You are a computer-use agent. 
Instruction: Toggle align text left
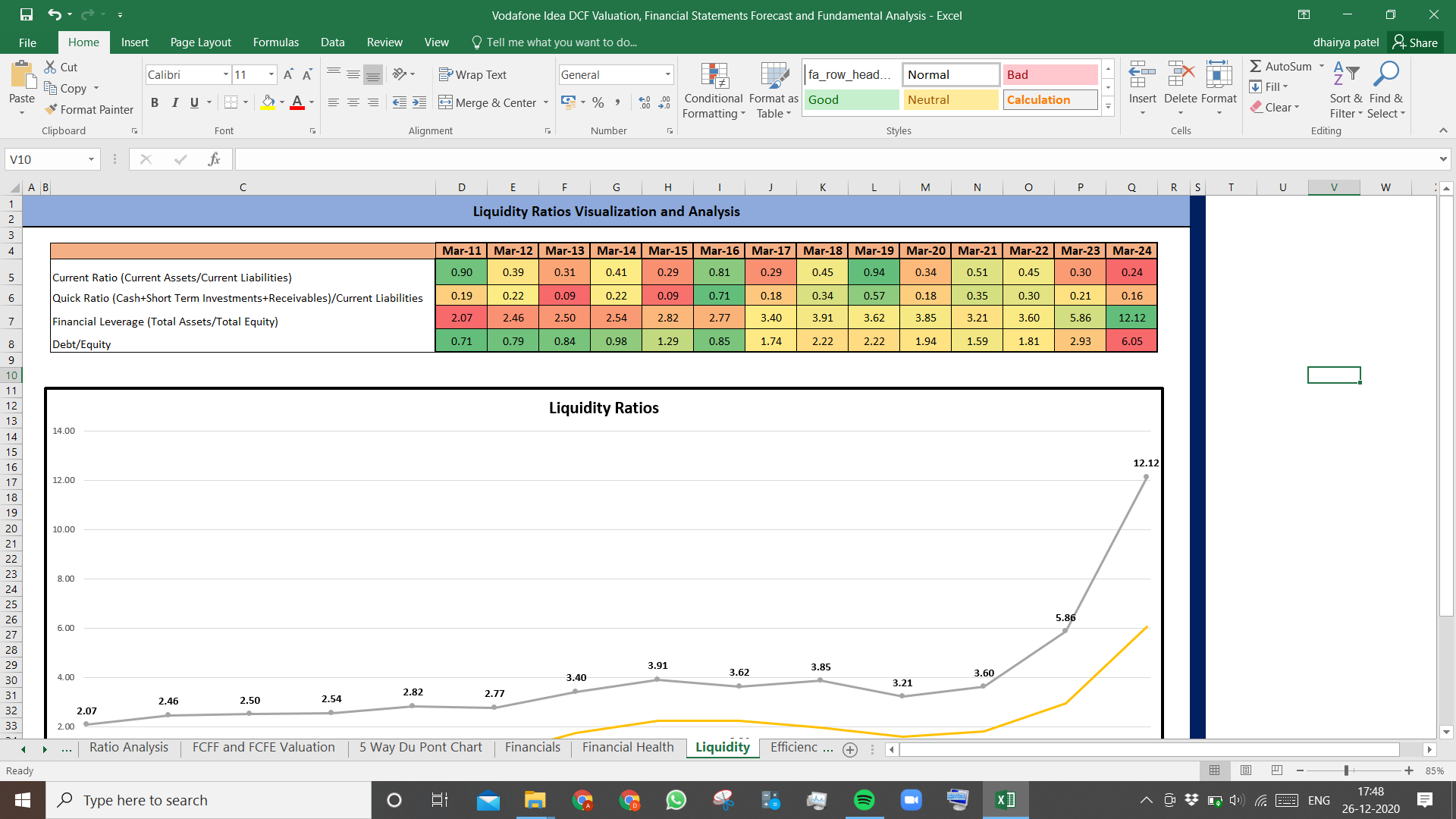[334, 102]
